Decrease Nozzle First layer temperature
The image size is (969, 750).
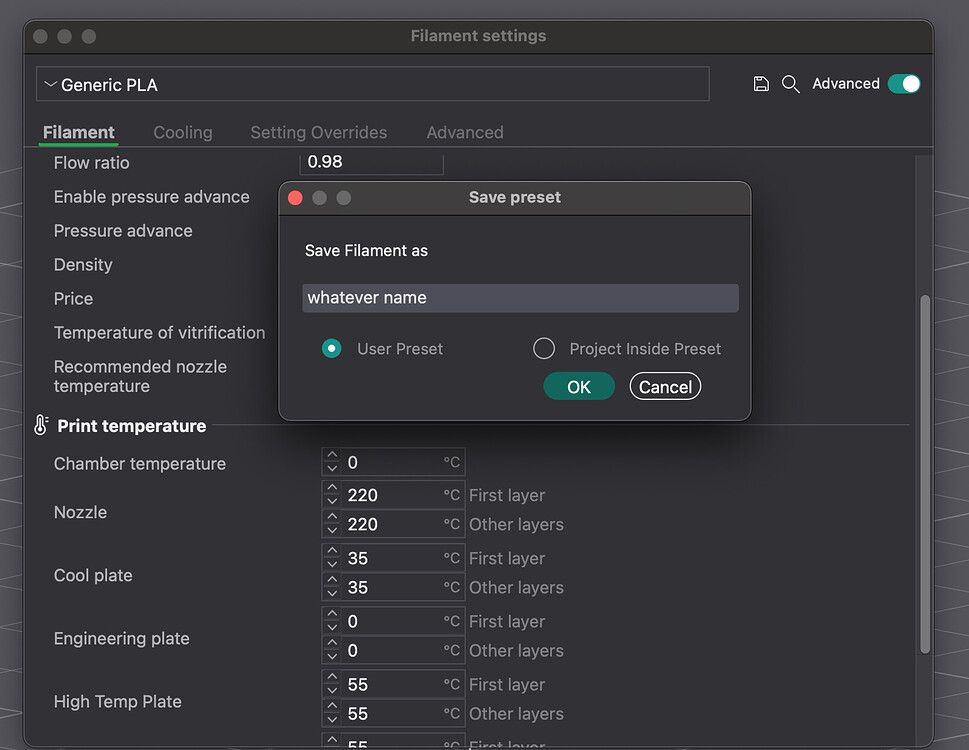[x=332, y=502]
